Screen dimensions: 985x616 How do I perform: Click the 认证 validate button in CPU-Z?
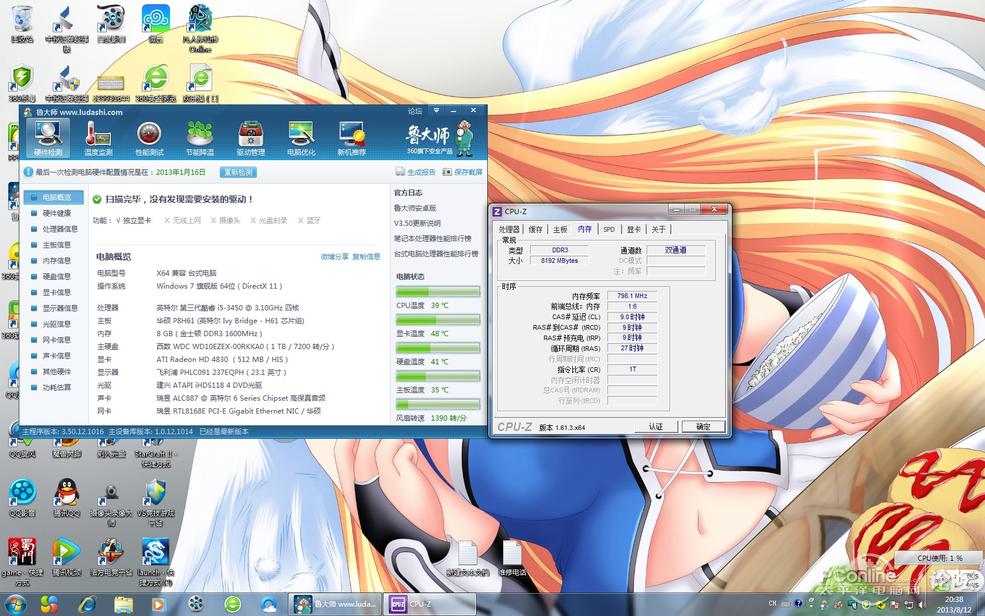pos(656,427)
